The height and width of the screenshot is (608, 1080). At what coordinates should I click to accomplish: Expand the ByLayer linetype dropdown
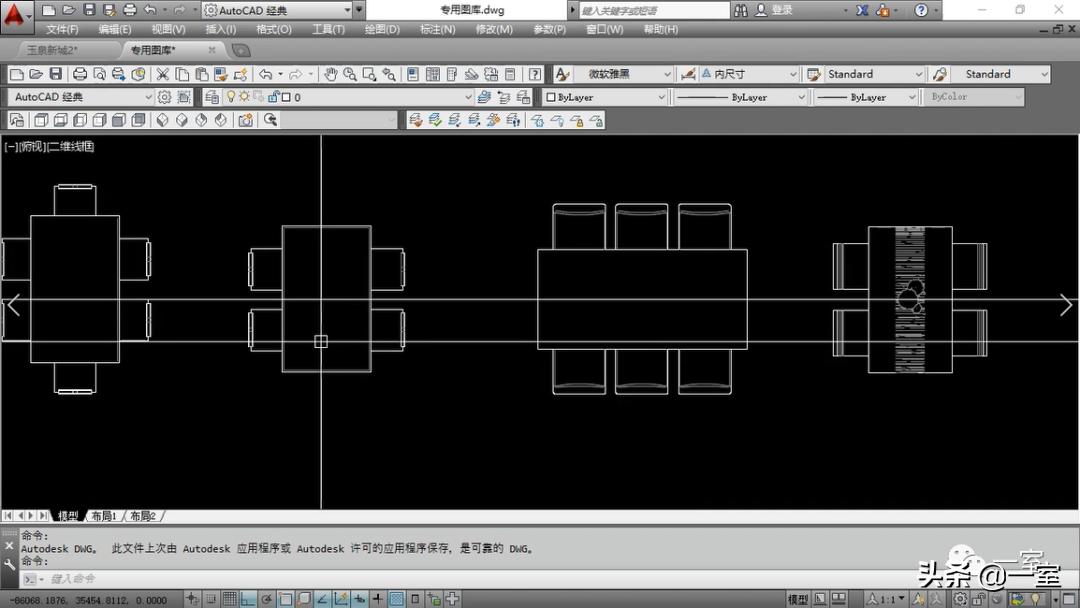tap(801, 97)
